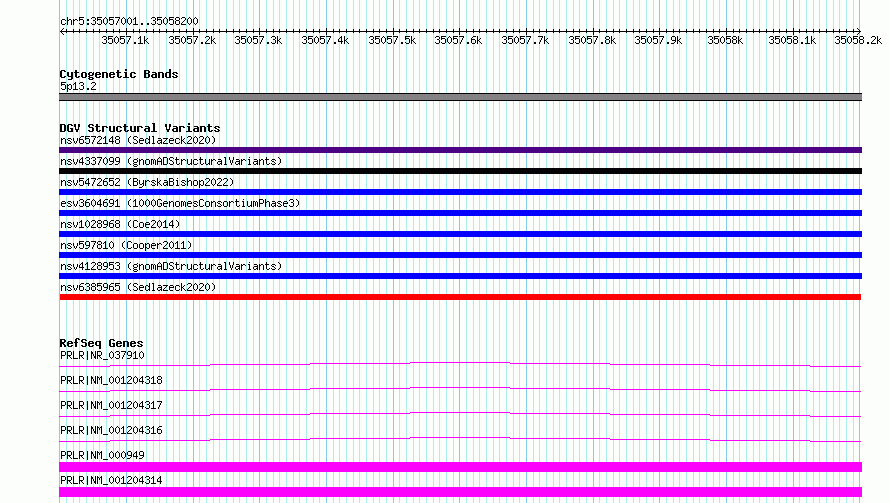
Task: Open transcript PRLR|NM_001204314 label
Action: [111, 480]
